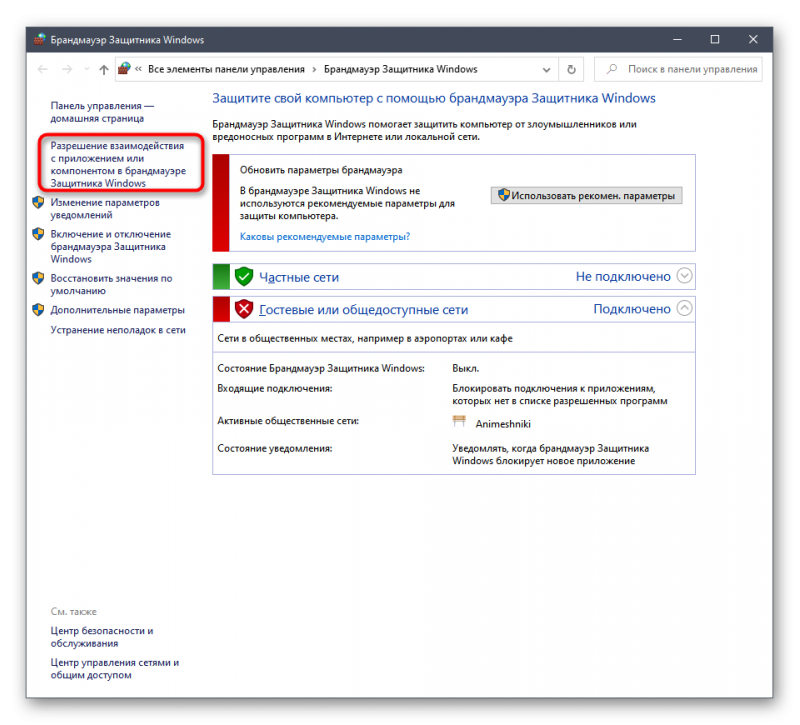The height and width of the screenshot is (725, 800).
Task: Click 'Обновить параметры брандмауэра' heading text
Action: (321, 170)
